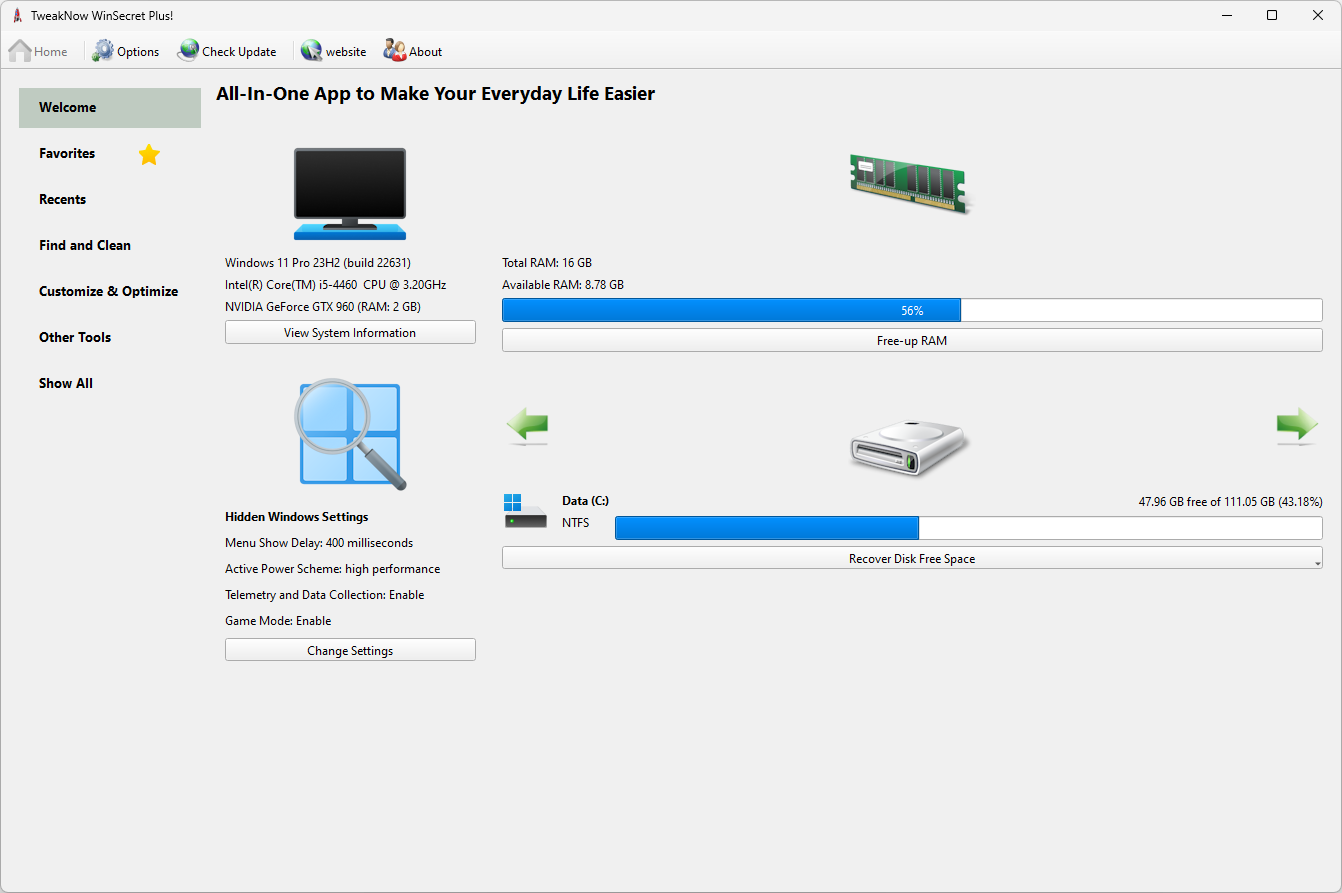Show next drive with right green arrow

click(1297, 425)
